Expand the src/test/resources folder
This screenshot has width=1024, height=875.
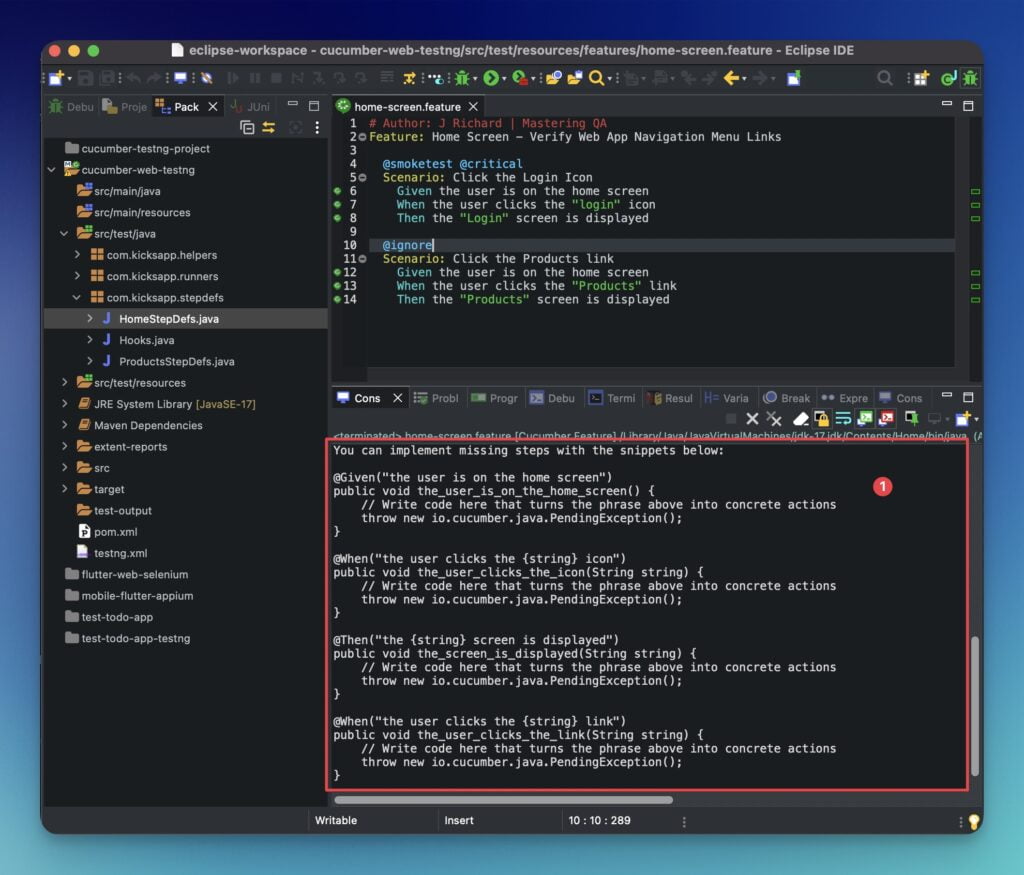[64, 383]
